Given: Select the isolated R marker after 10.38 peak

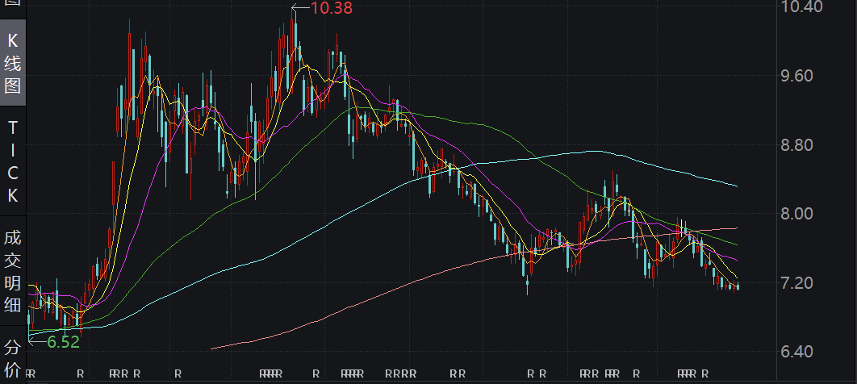Looking at the screenshot, I should (315, 374).
